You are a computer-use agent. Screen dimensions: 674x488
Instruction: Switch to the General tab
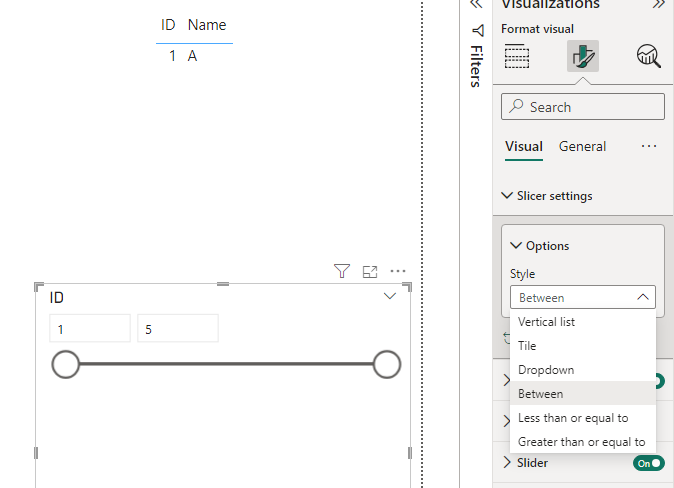pos(582,147)
